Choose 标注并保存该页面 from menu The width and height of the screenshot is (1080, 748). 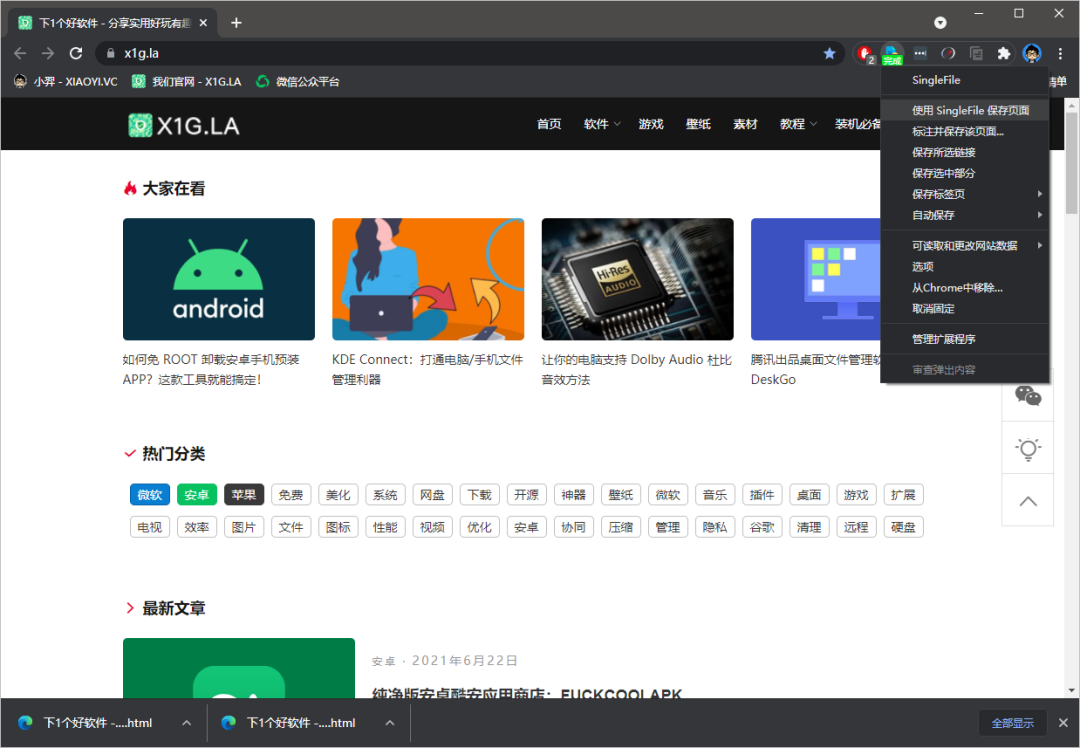click(x=965, y=131)
